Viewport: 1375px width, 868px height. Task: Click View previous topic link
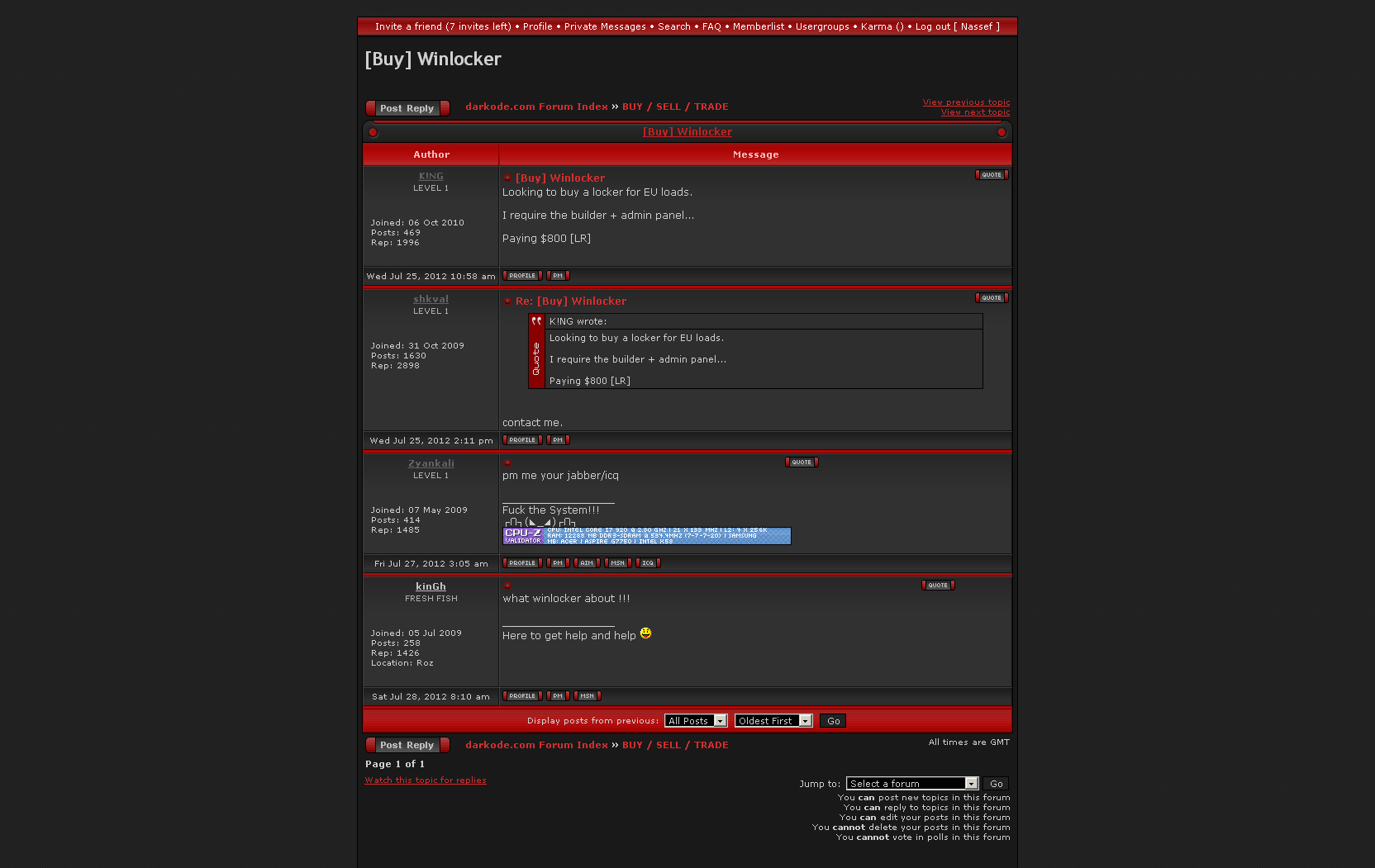coord(966,102)
